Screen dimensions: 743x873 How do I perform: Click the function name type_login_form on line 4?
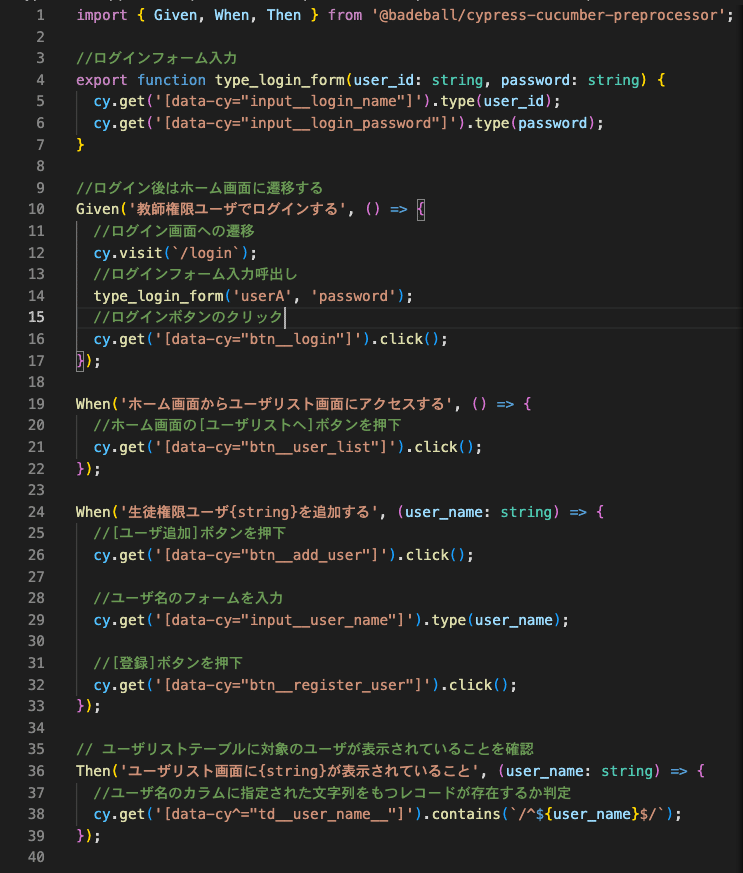click(x=280, y=80)
